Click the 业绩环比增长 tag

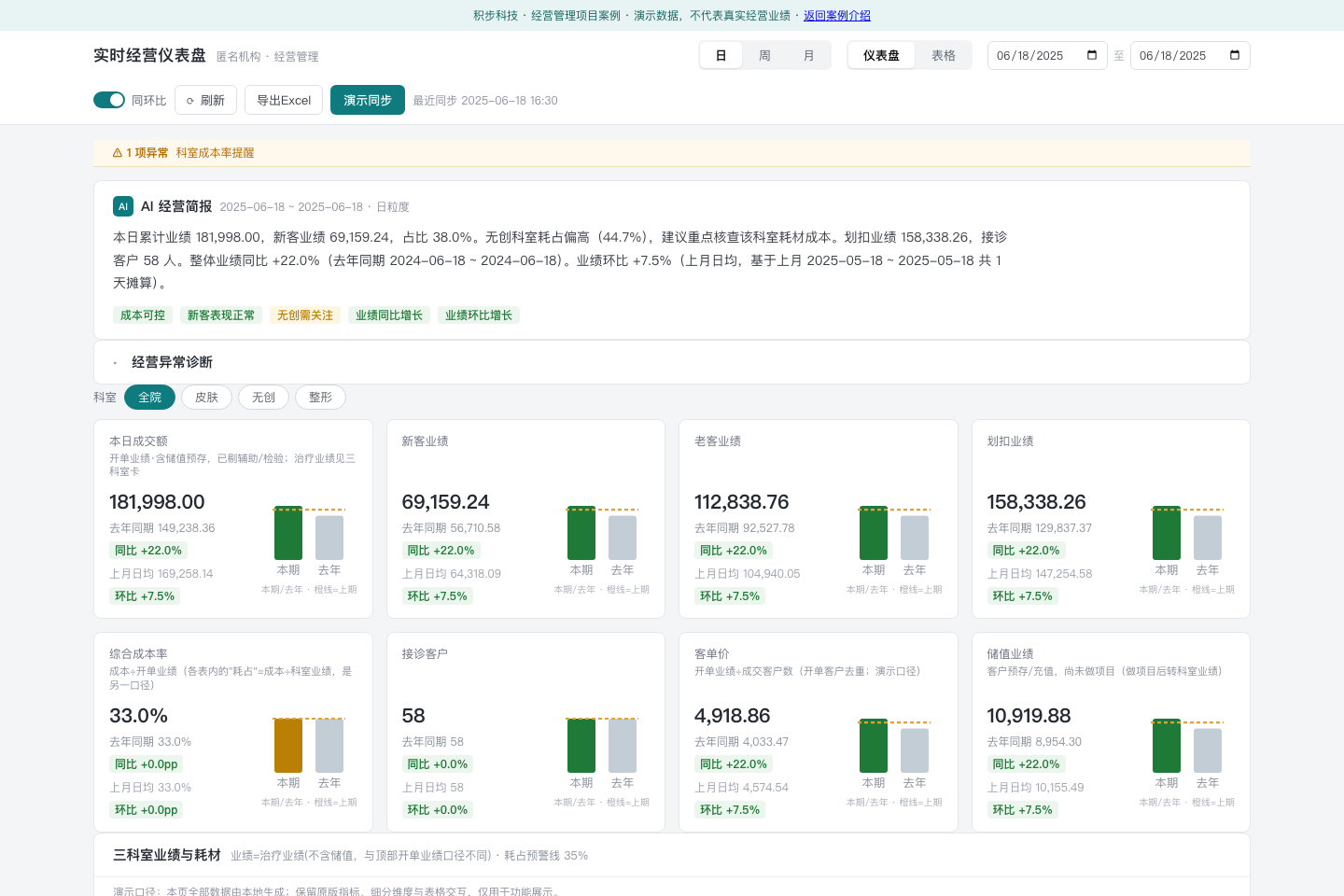[479, 315]
